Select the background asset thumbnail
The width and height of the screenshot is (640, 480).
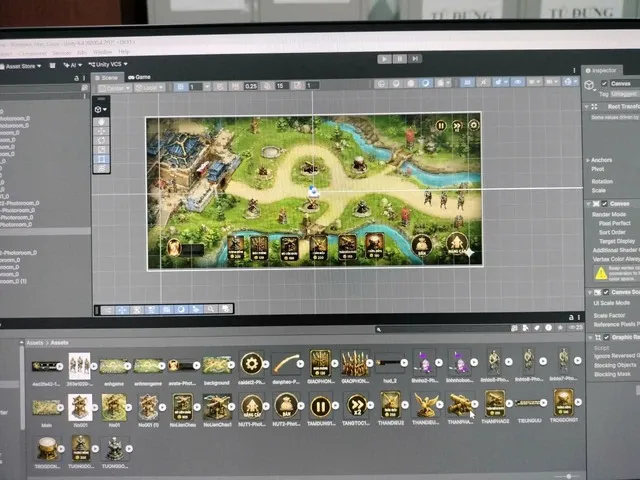[x=217, y=365]
